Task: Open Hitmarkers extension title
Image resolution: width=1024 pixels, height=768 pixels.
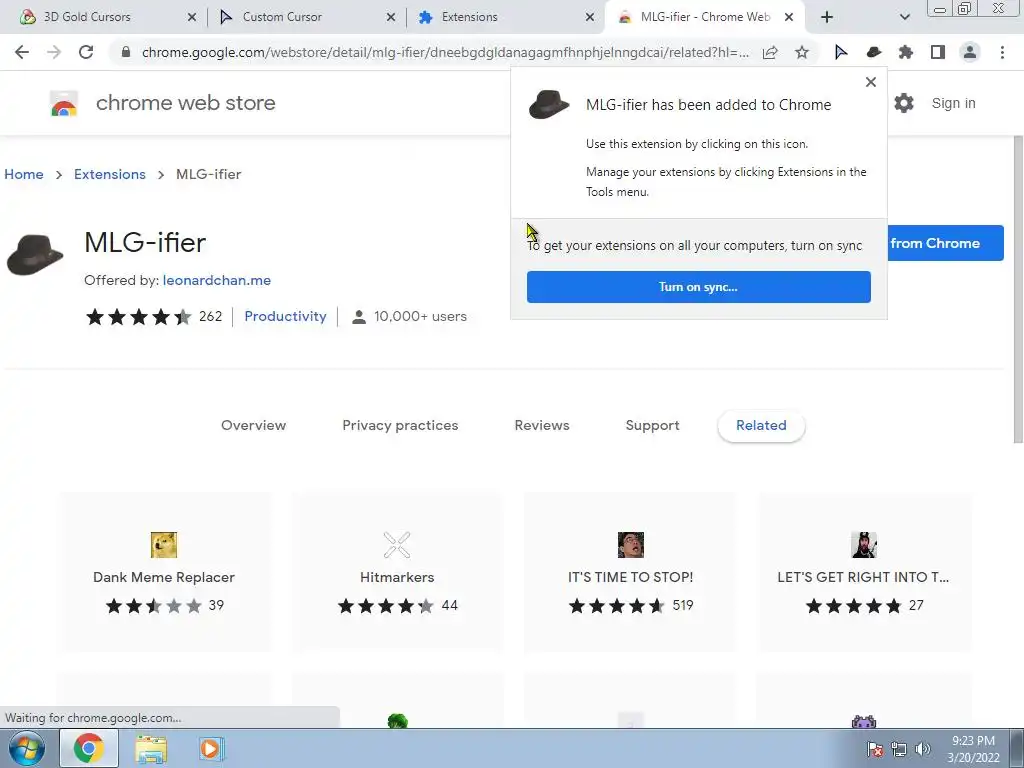Action: coord(397,577)
